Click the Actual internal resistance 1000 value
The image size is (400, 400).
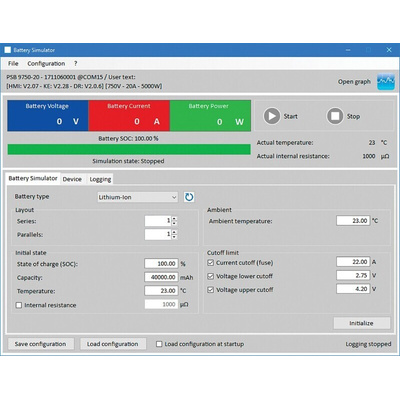click(x=369, y=156)
